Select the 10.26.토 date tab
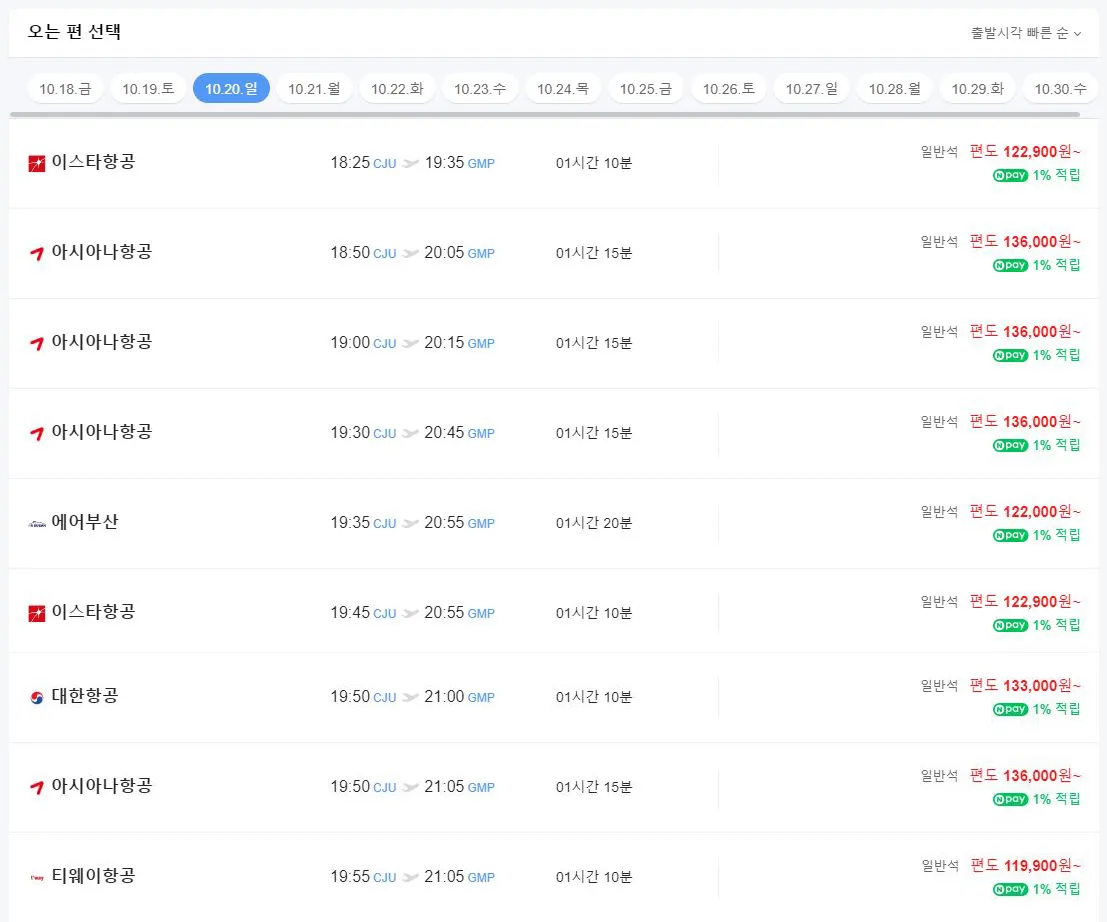 pos(729,88)
